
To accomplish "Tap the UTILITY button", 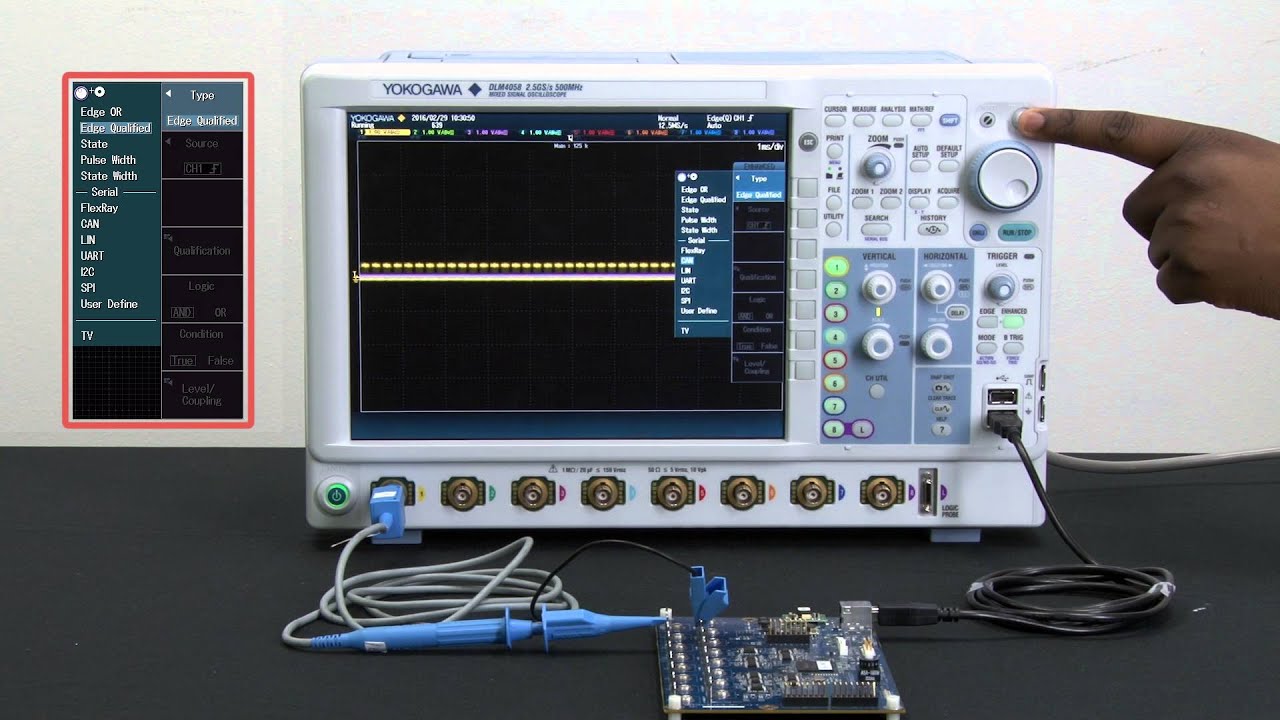I will 833,229.
